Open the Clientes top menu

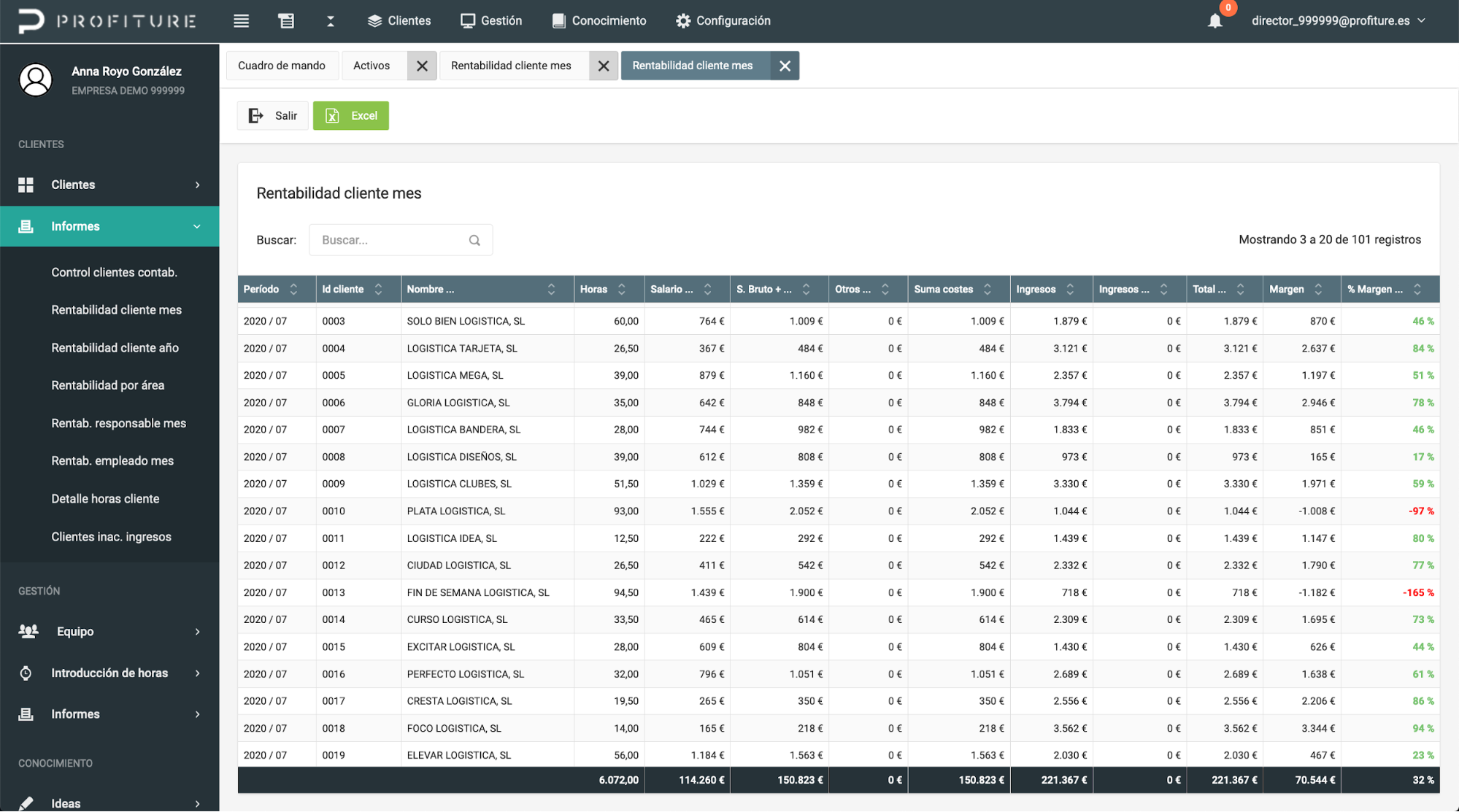(x=399, y=20)
